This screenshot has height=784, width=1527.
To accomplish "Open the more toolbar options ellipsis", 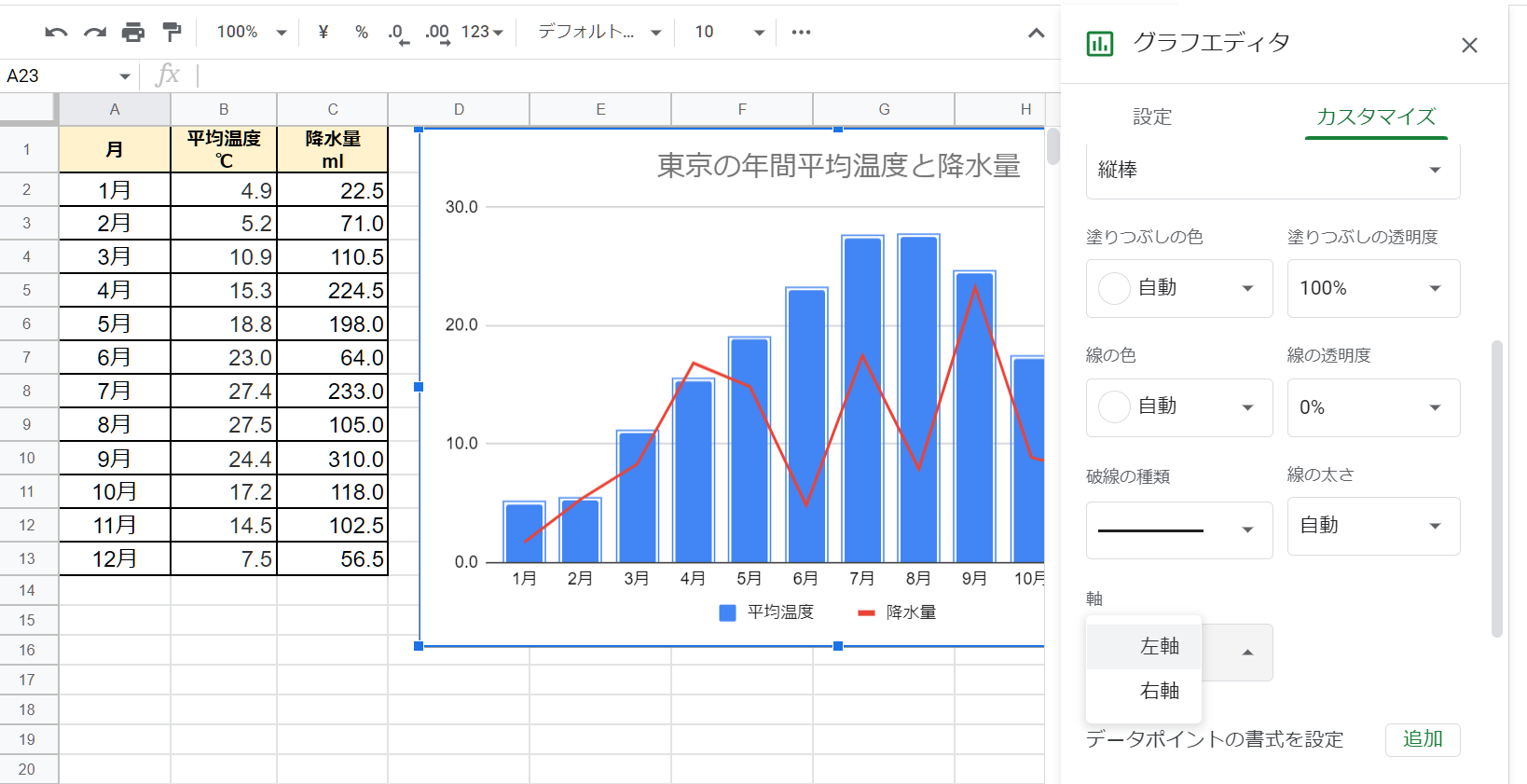I will tap(801, 33).
